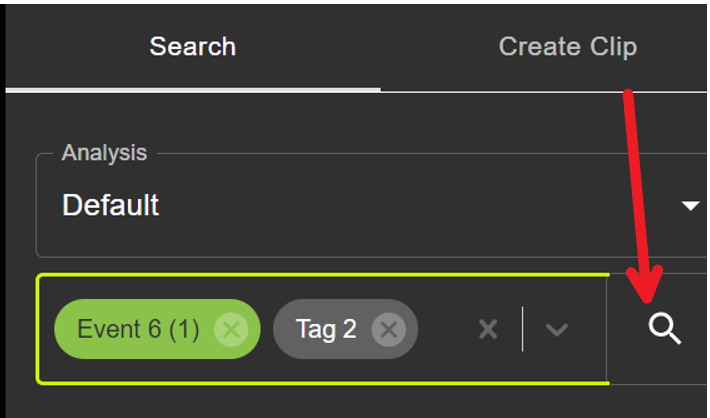
Task: Switch to the Search tab
Action: 193,47
